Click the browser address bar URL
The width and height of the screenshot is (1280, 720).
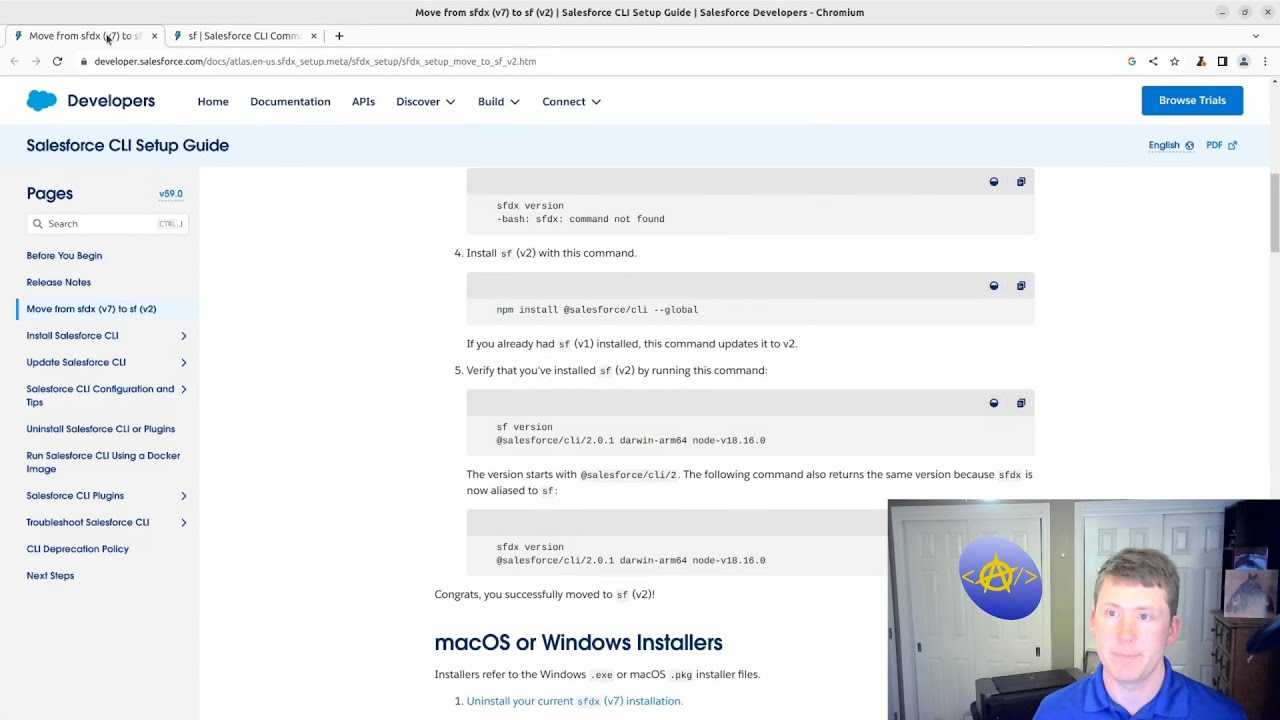click(315, 61)
